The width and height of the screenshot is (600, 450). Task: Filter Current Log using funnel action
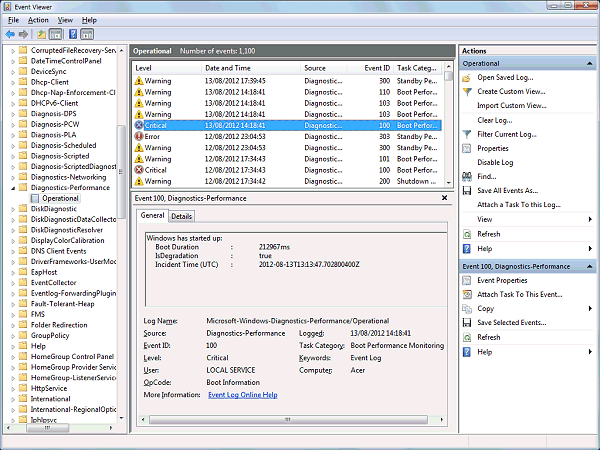click(507, 134)
